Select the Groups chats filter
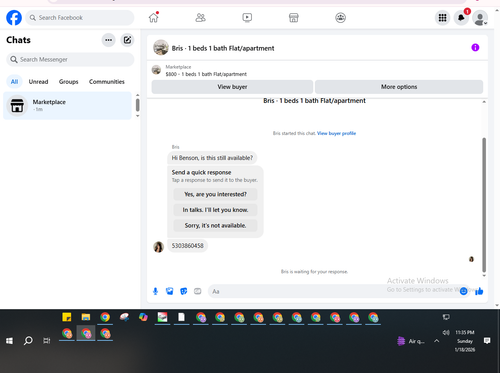Screen dimensions: 500x373 (69, 82)
